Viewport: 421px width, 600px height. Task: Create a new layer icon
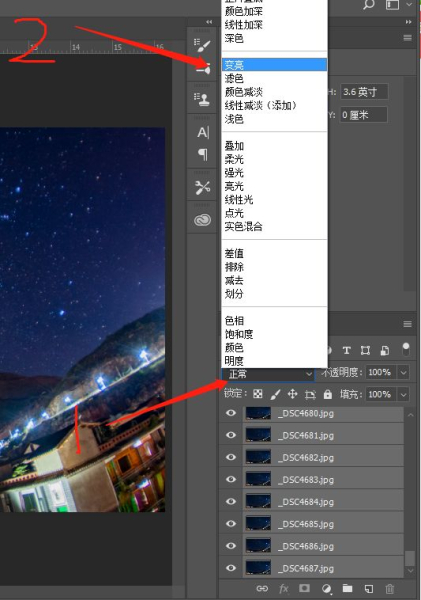click(x=369, y=589)
